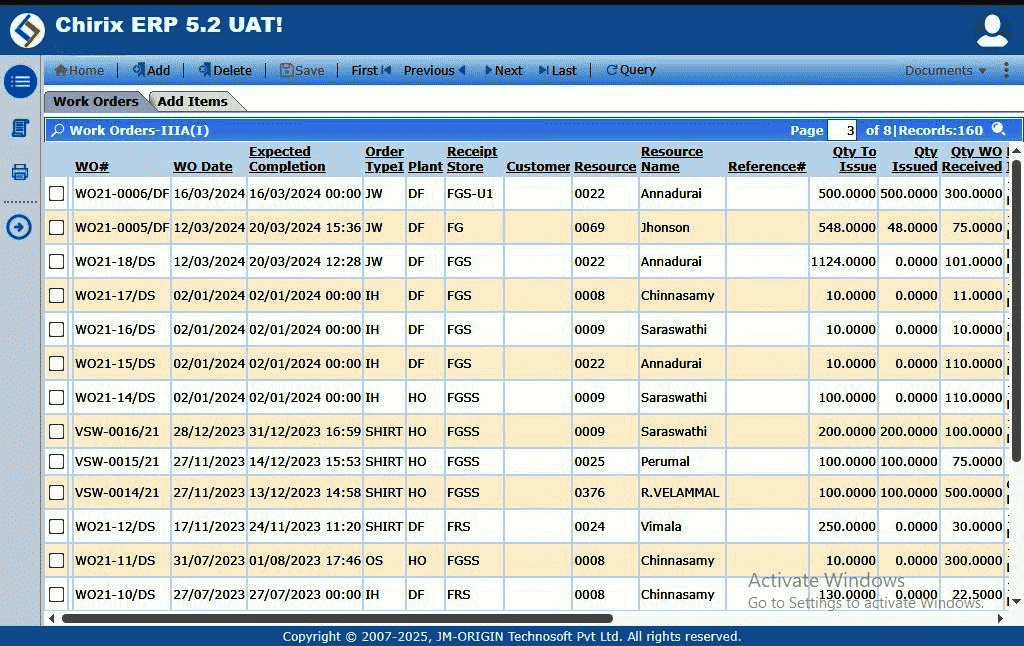Sort by Expected Completion column header

pos(287,159)
